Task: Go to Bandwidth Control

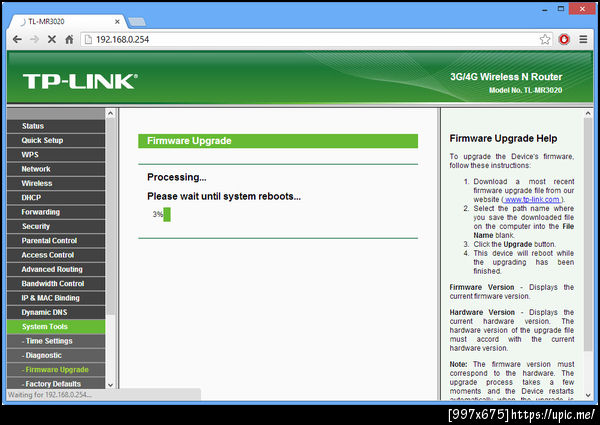Action: tap(56, 284)
